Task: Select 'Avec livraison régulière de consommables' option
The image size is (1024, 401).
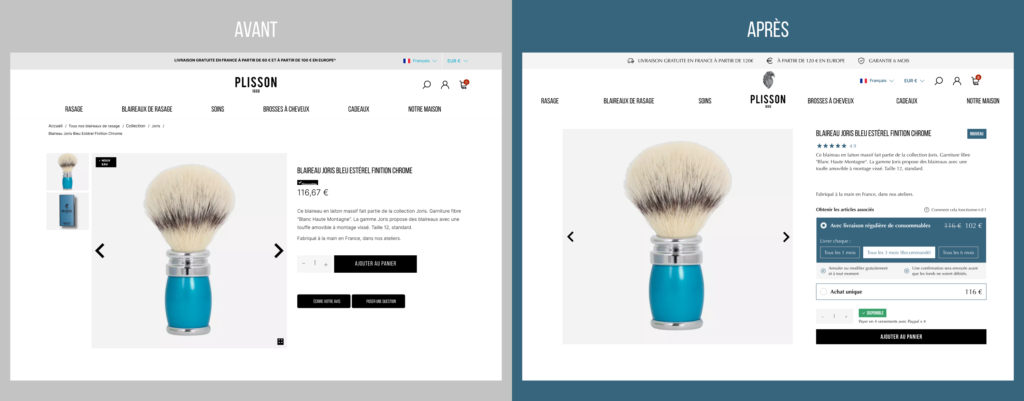Action: [880, 225]
